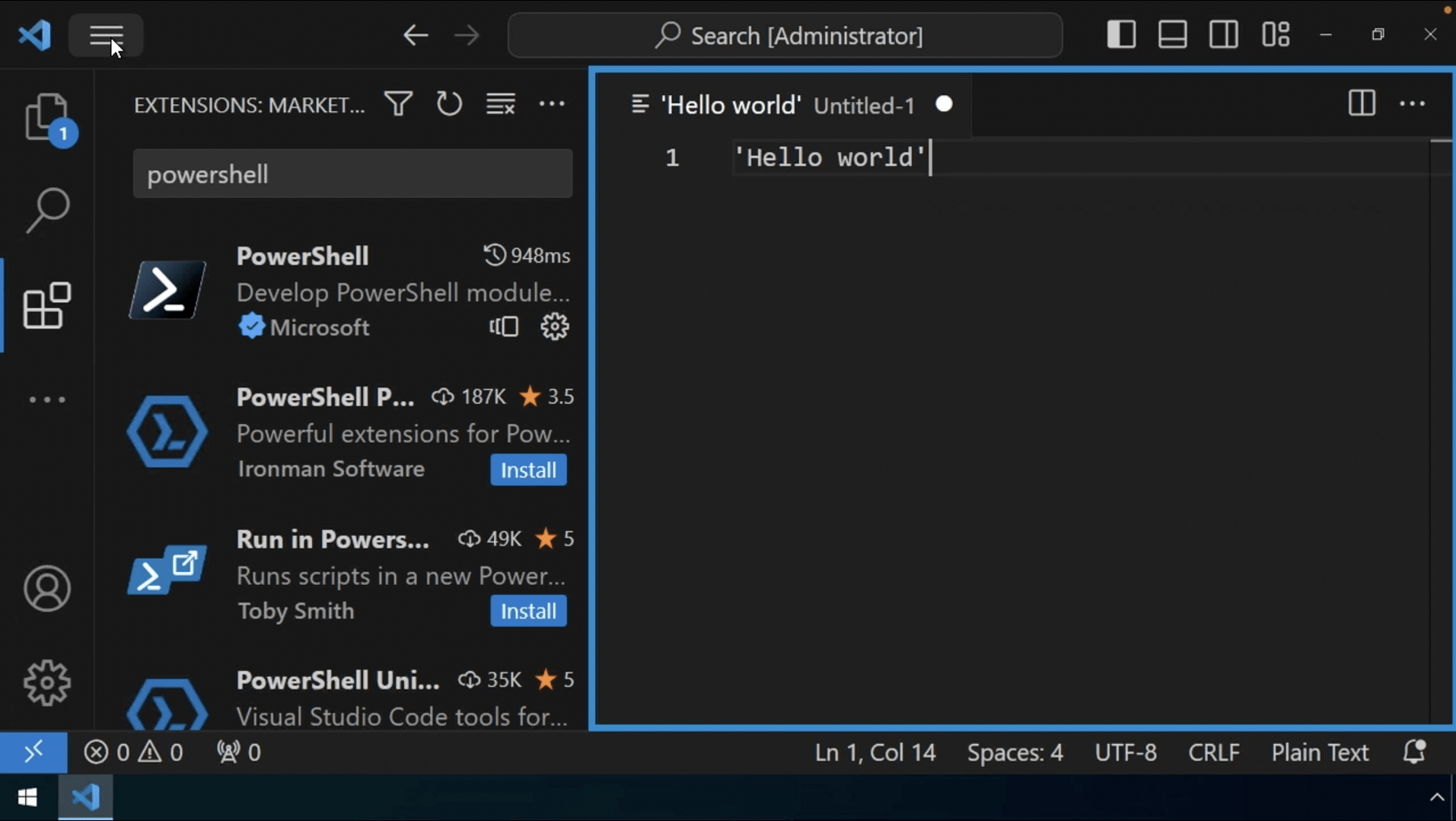Select encoding via UTF-8
Viewport: 1456px width, 821px height.
coord(1126,753)
